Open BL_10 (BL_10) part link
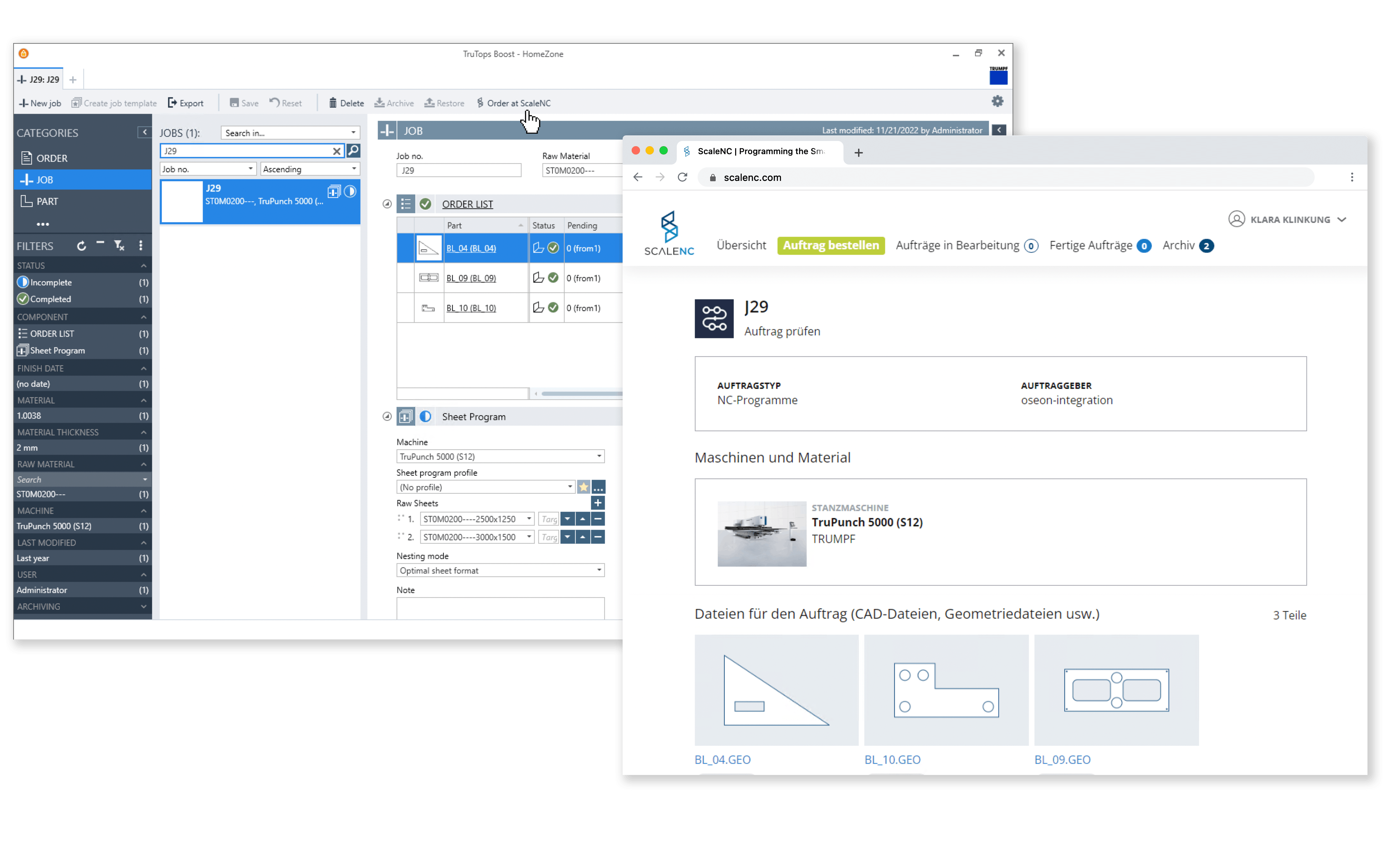This screenshot has height=868, width=1389. (471, 308)
